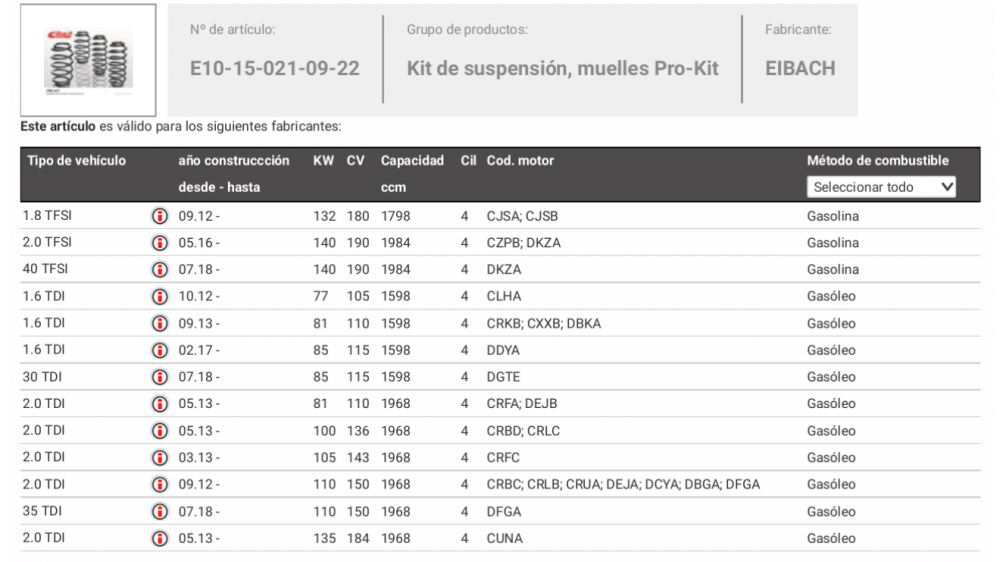Screen dimensions: 1000x562
Task: Click the año construcción column header
Action: click(x=233, y=161)
